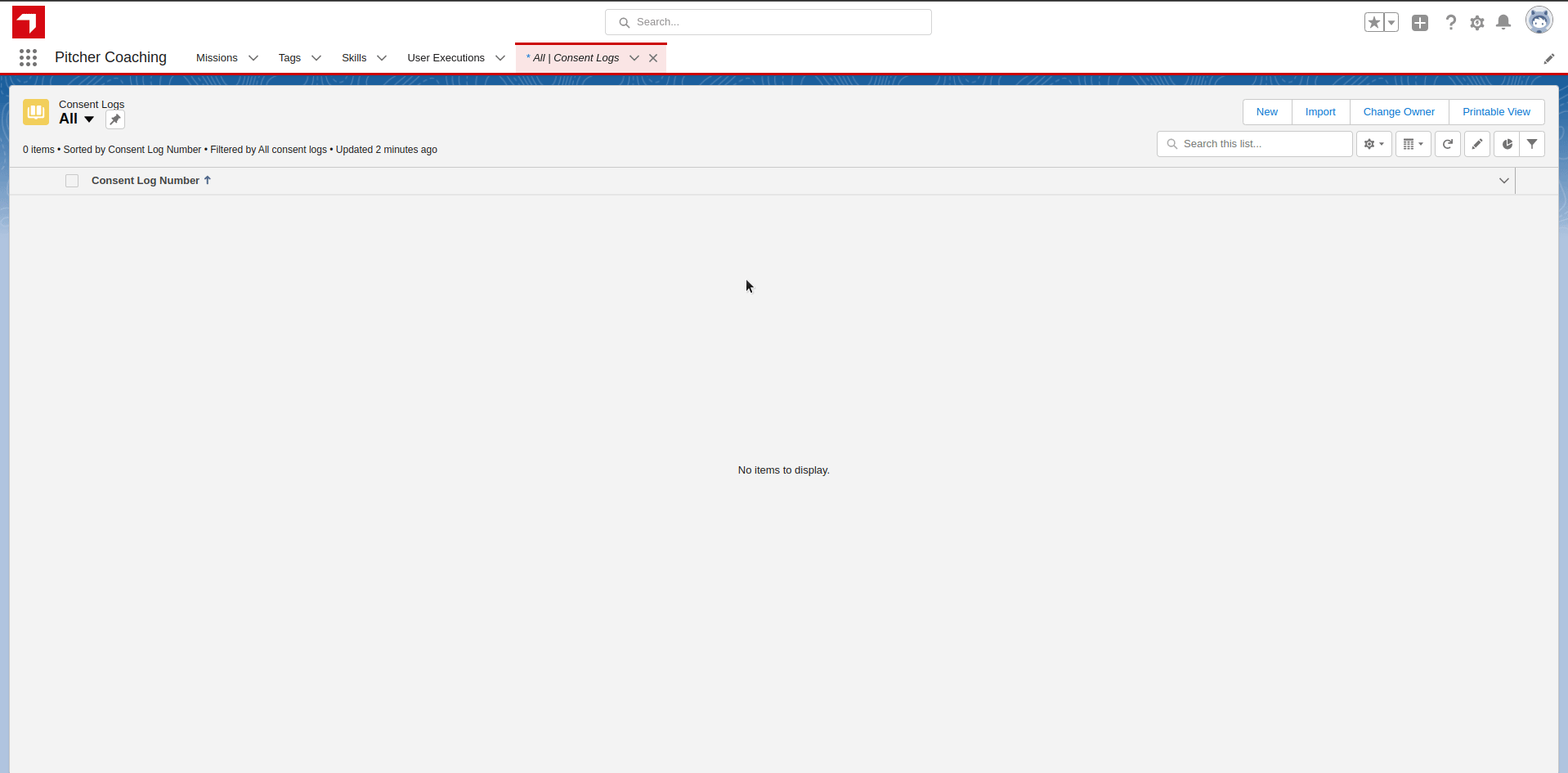Screen dimensions: 1568x773
Task: Add current page to favorites star
Action: 1373,23
